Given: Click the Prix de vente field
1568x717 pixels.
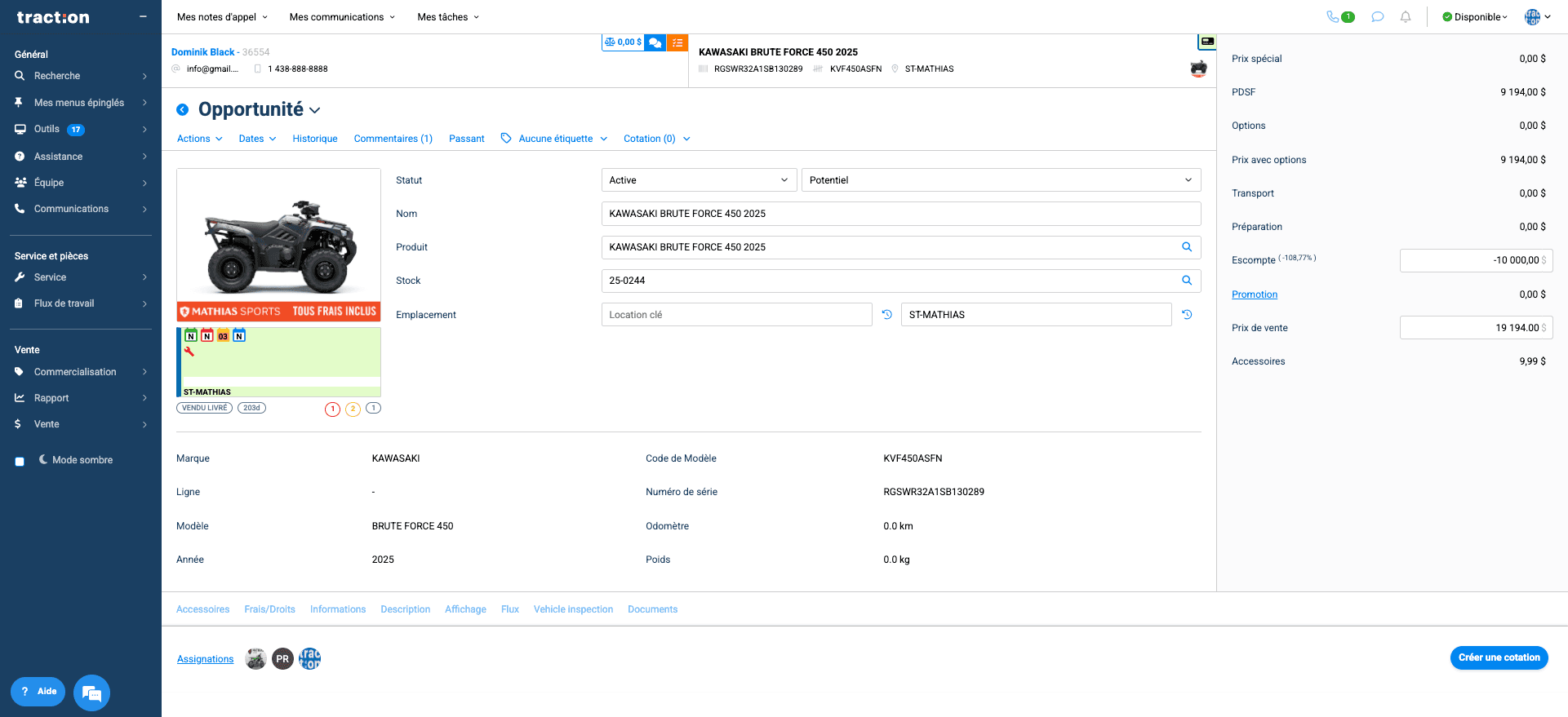Looking at the screenshot, I should [x=1476, y=328].
